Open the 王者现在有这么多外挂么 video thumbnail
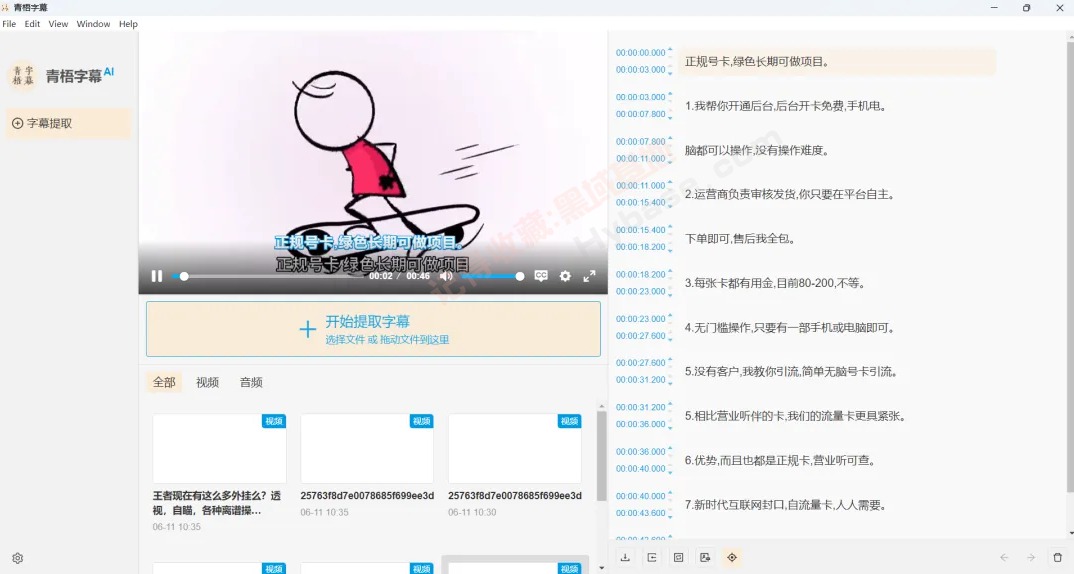Screen dimensions: 1074x574 pyautogui.click(x=219, y=449)
